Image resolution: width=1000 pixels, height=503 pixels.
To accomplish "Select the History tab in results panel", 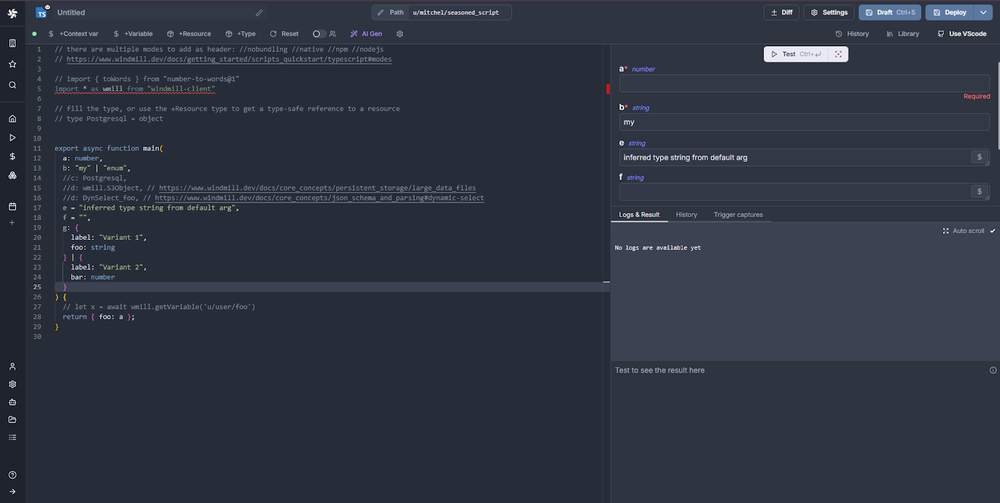I will point(686,215).
